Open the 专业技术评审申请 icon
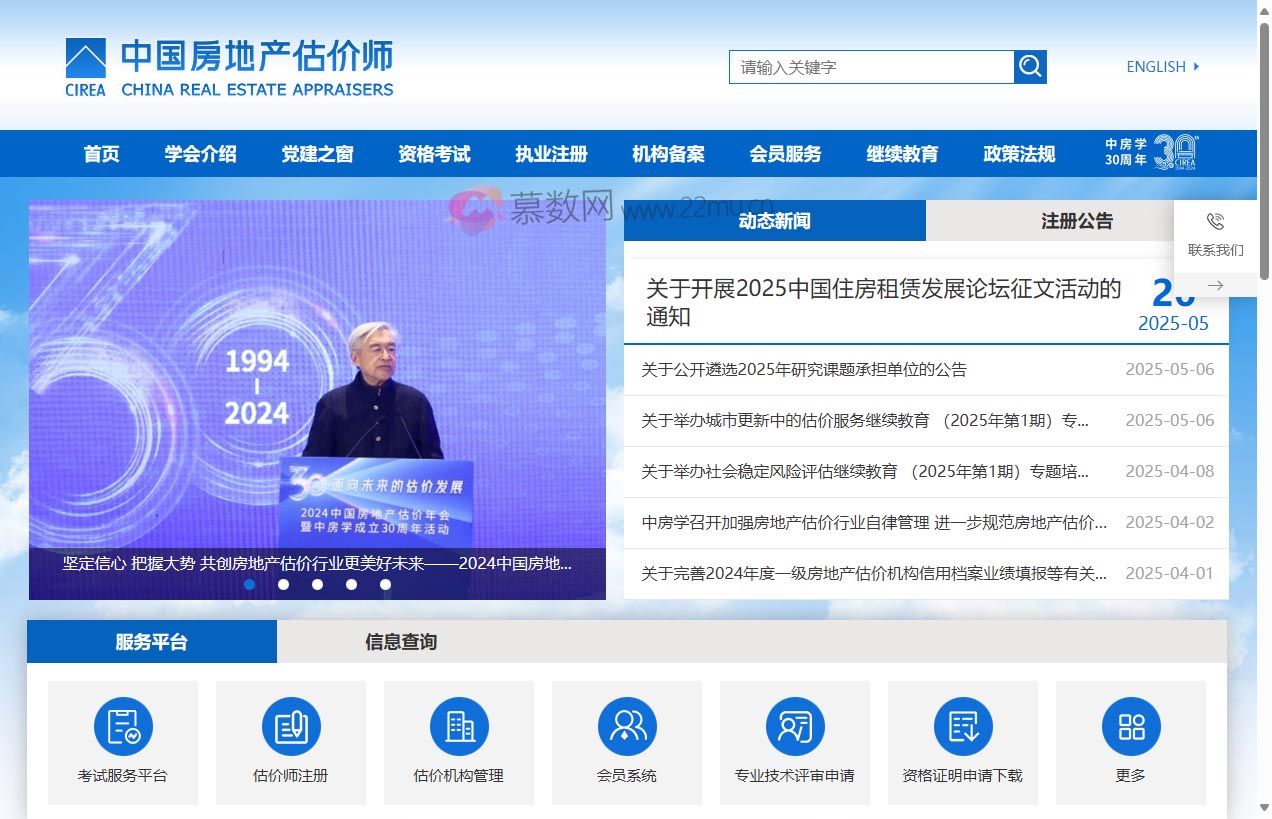 [794, 726]
